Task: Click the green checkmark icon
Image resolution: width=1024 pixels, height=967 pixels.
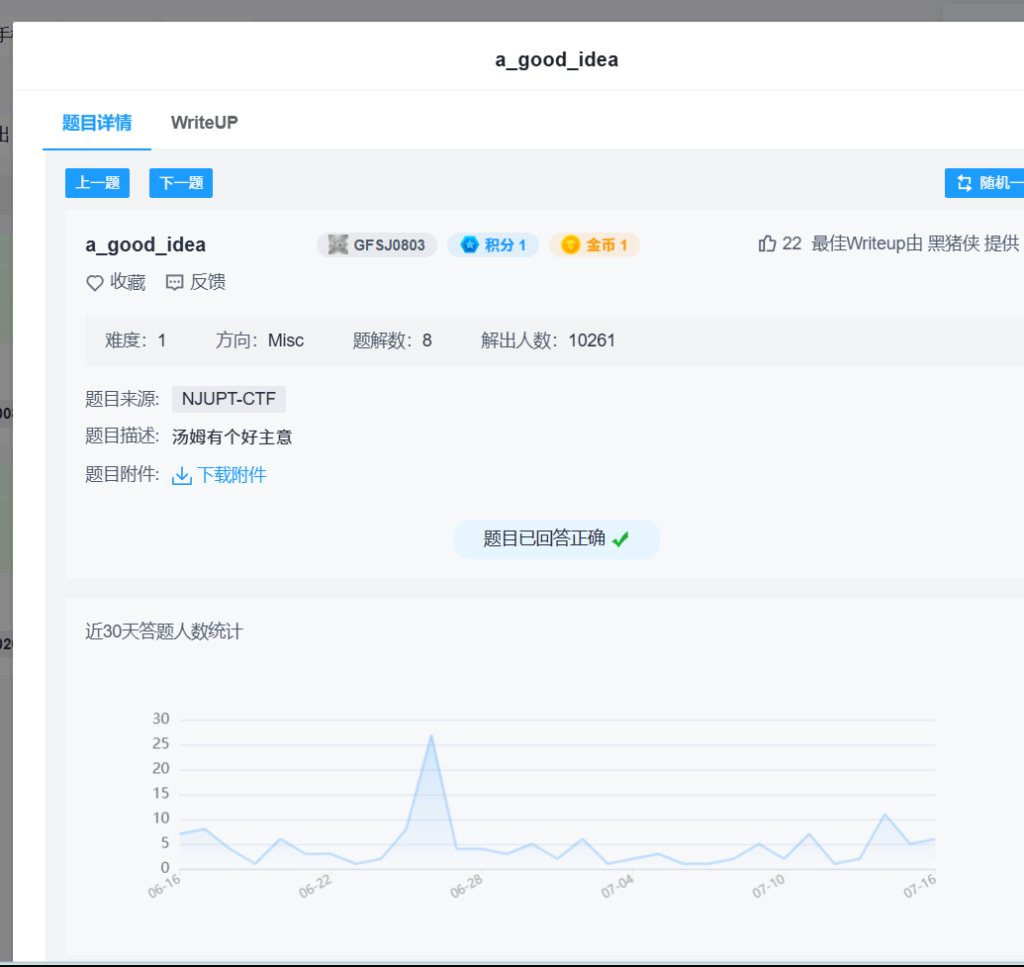Action: tap(621, 539)
